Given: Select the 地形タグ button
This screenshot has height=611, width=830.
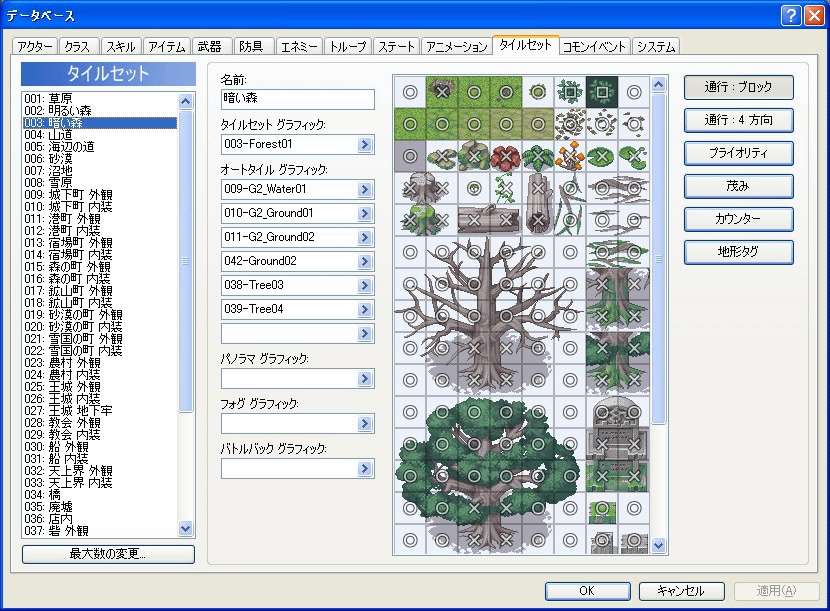Looking at the screenshot, I should [x=738, y=251].
